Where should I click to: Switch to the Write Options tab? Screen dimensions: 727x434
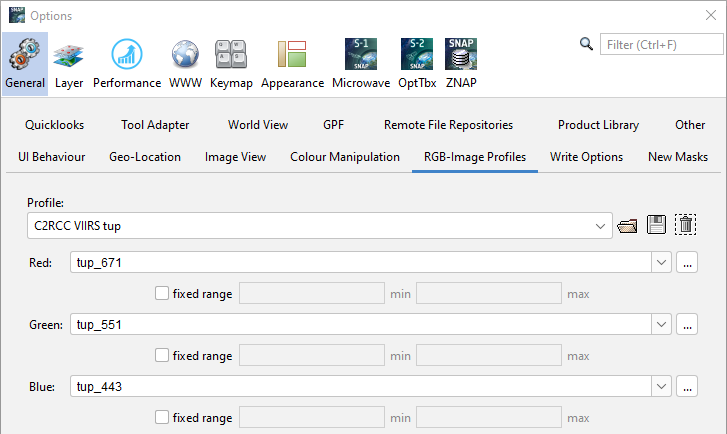pyautogui.click(x=586, y=157)
